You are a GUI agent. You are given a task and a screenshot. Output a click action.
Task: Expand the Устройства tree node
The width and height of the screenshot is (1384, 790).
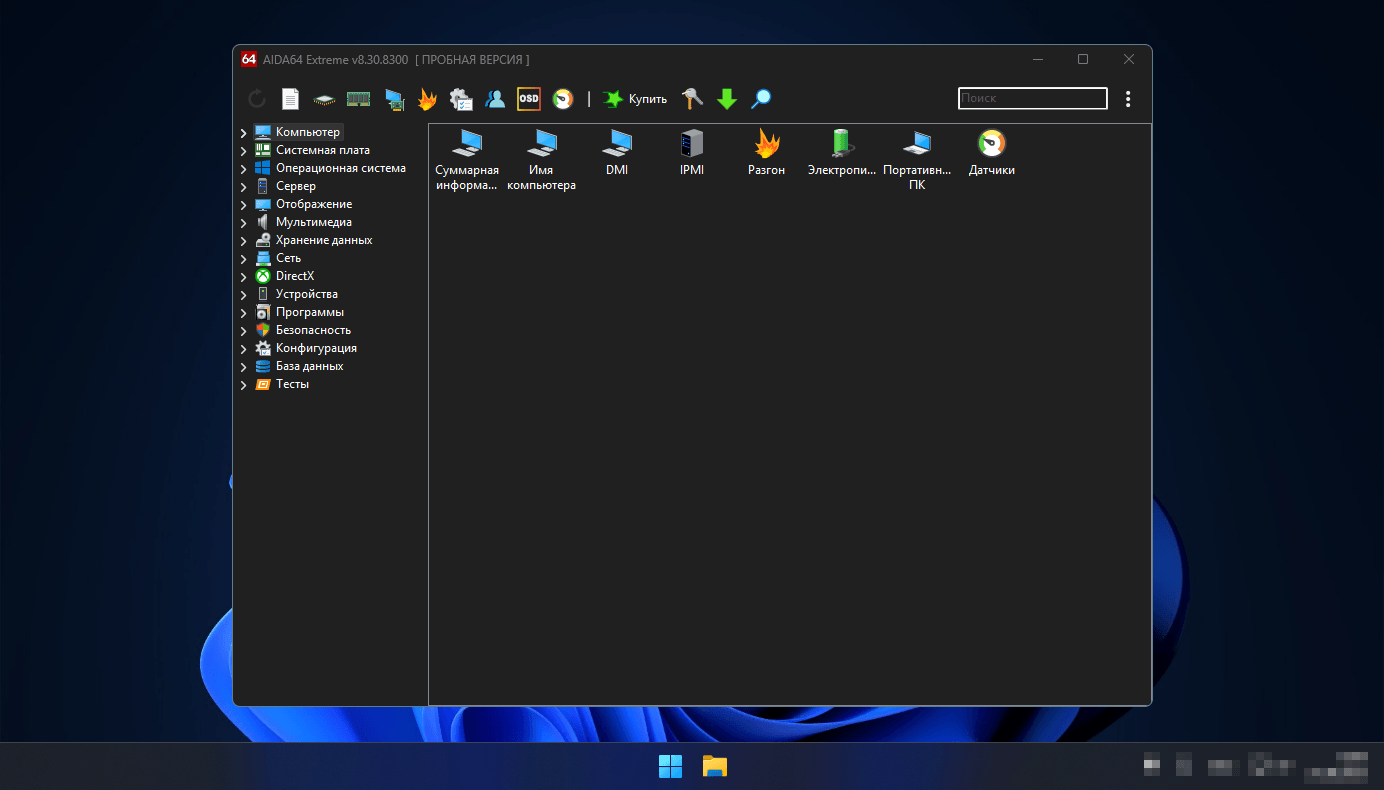click(x=243, y=295)
